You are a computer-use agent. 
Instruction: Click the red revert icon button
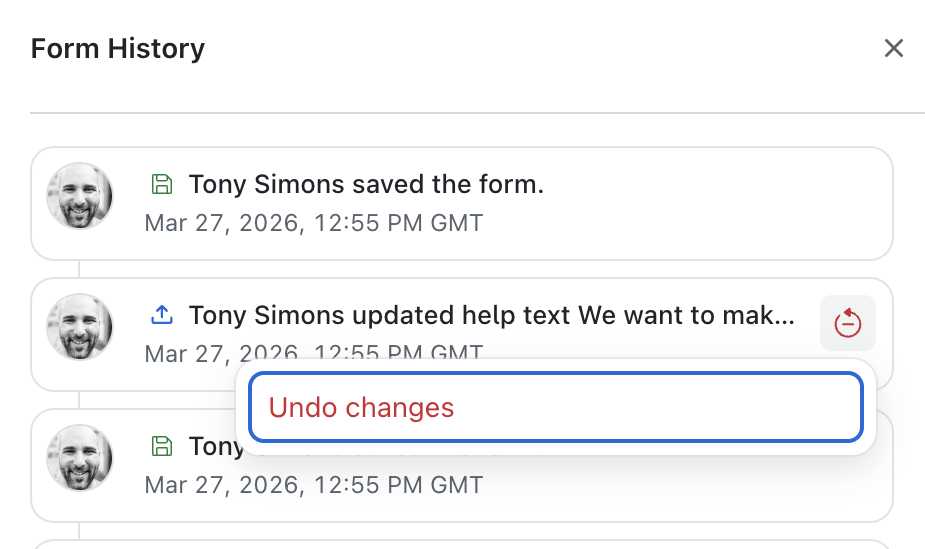(848, 323)
